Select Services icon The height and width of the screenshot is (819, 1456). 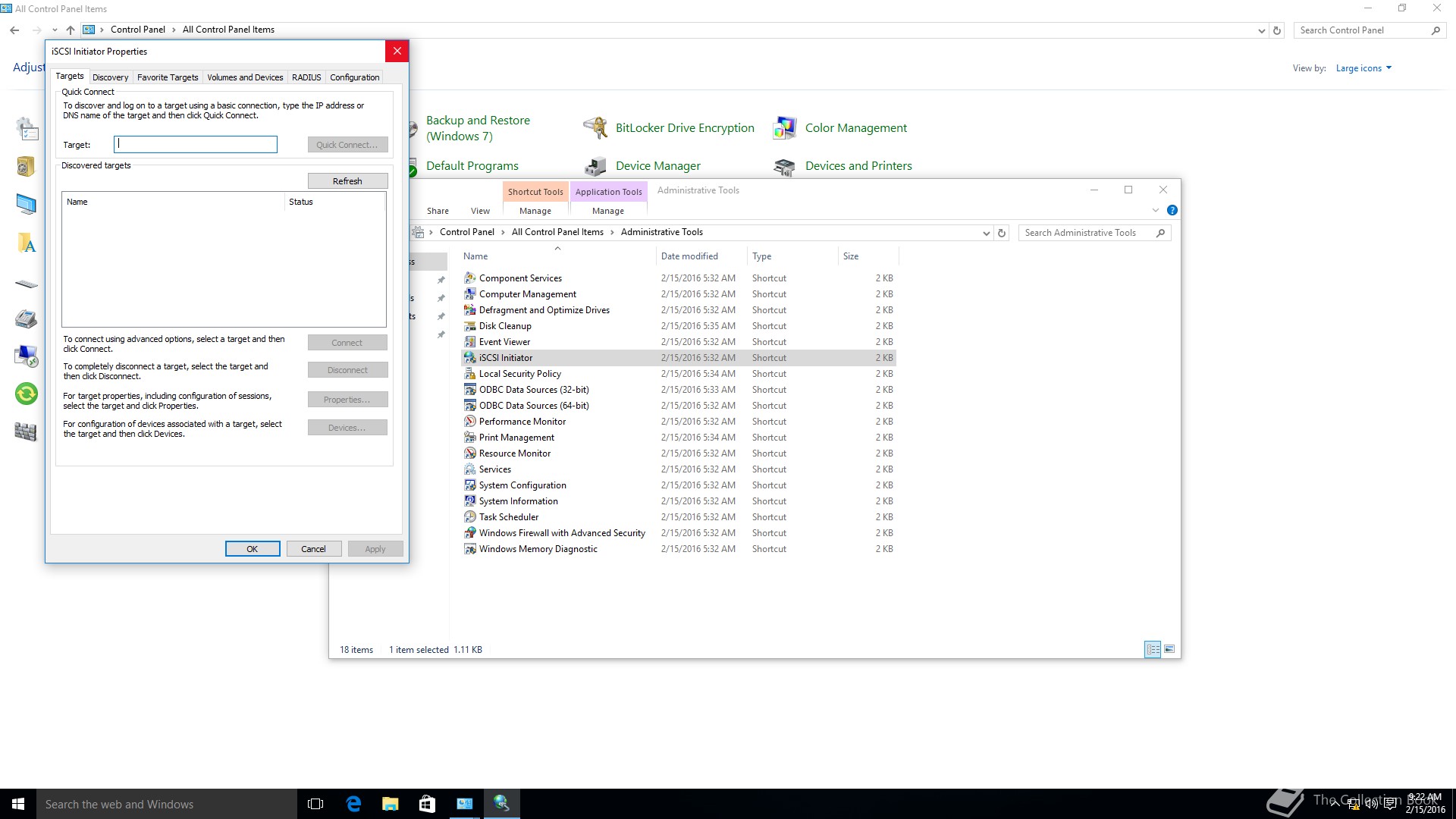(x=470, y=469)
